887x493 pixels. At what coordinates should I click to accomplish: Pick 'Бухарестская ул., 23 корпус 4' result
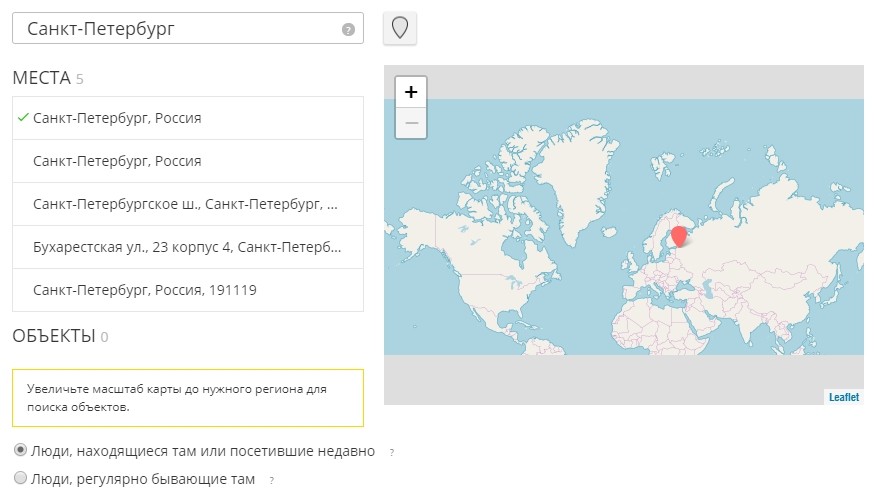pos(188,247)
